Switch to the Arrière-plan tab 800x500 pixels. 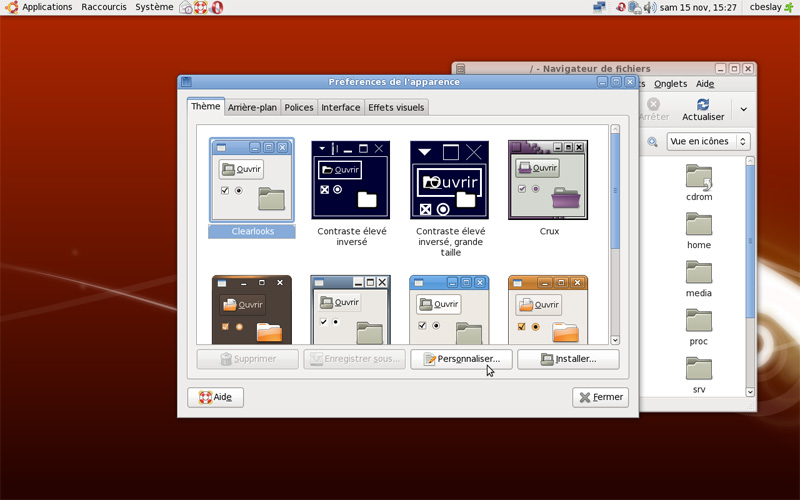click(252, 108)
